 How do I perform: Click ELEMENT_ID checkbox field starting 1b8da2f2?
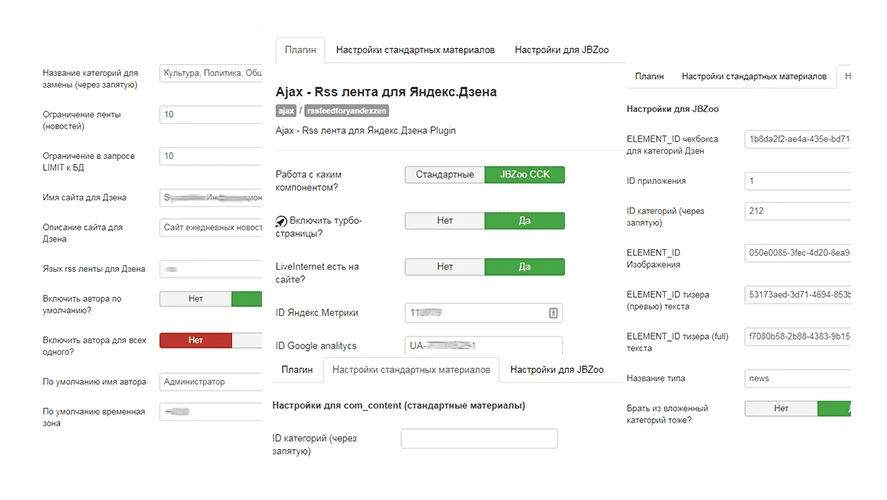click(x=798, y=139)
